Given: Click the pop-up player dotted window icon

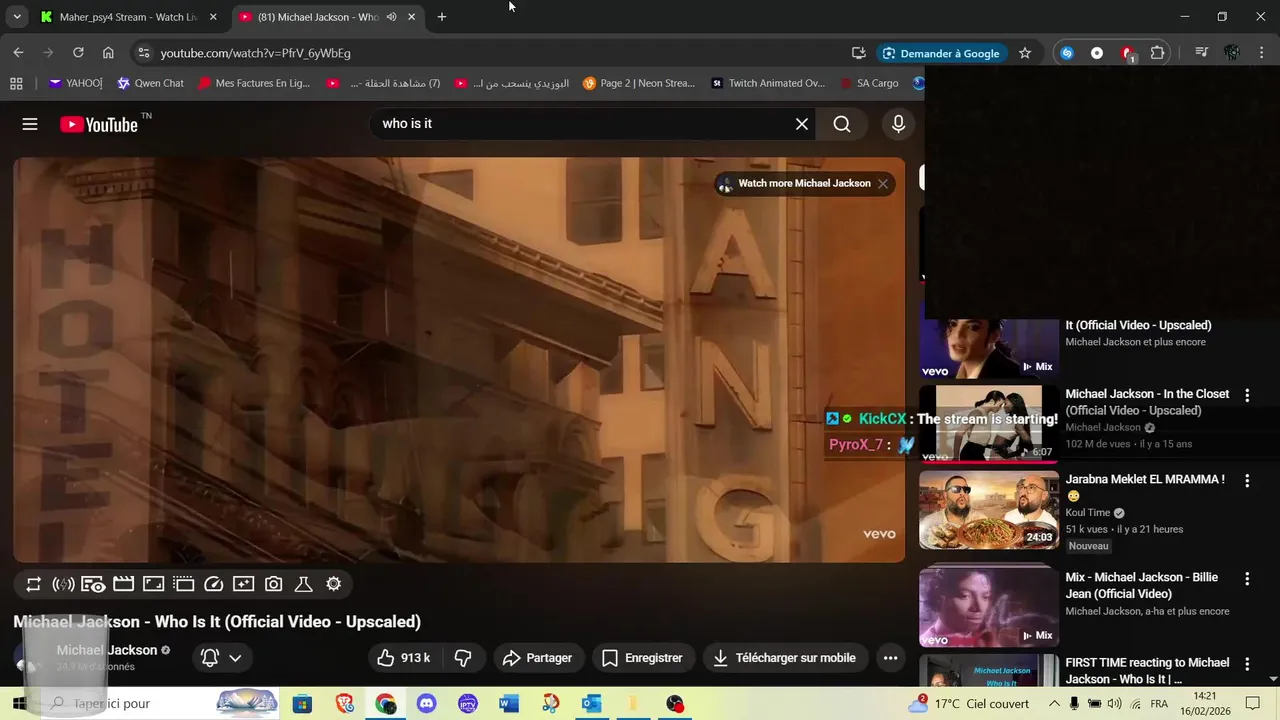Looking at the screenshot, I should tap(183, 584).
